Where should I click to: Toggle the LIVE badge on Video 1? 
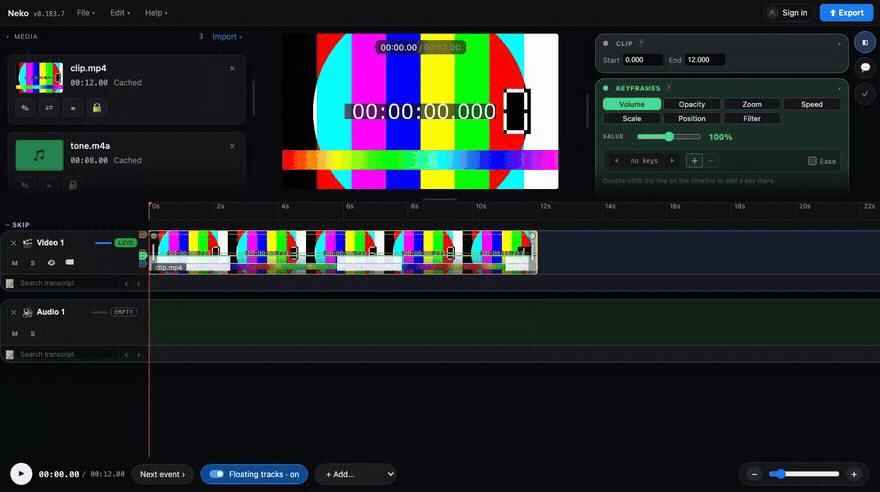126,243
